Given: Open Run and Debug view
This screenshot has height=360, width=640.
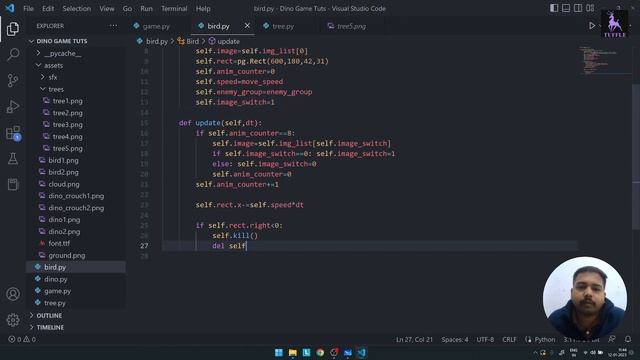Looking at the screenshot, I should (x=13, y=106).
